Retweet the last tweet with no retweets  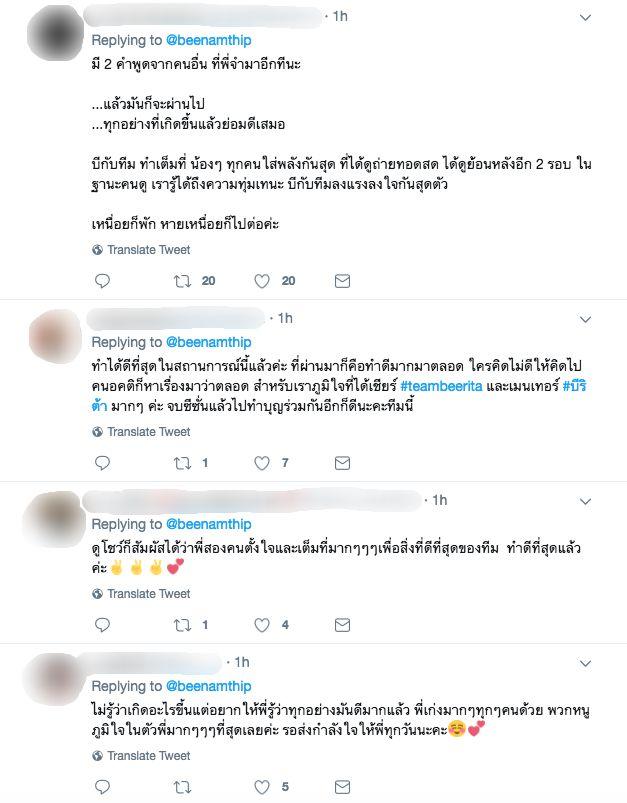click(182, 787)
